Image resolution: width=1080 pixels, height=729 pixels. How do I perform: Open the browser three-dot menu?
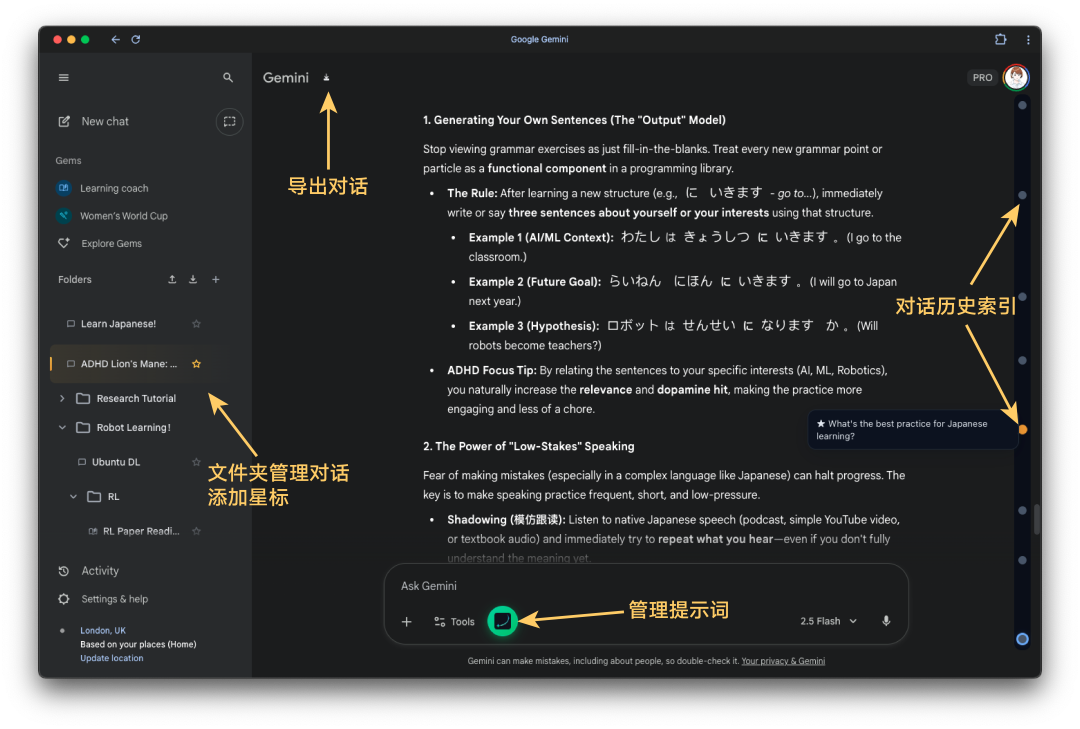tap(1028, 39)
